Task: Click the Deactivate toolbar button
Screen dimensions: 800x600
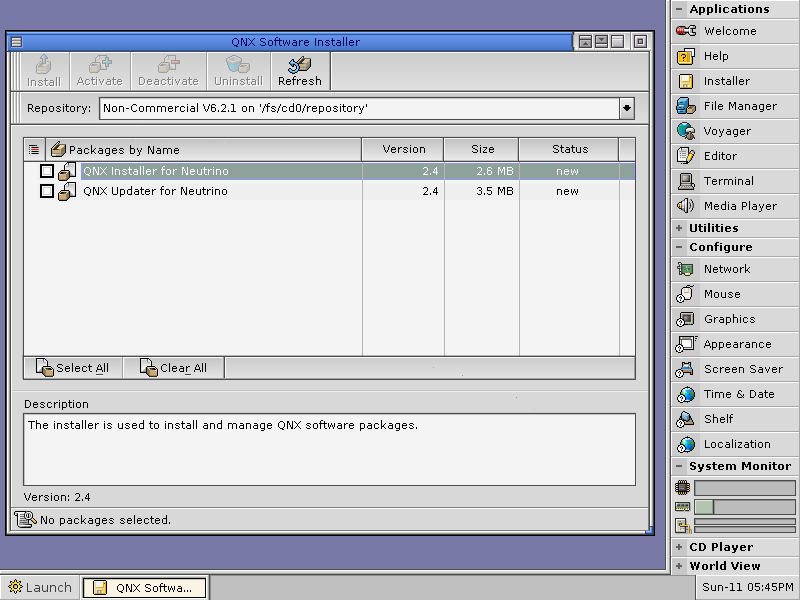Action: point(168,71)
